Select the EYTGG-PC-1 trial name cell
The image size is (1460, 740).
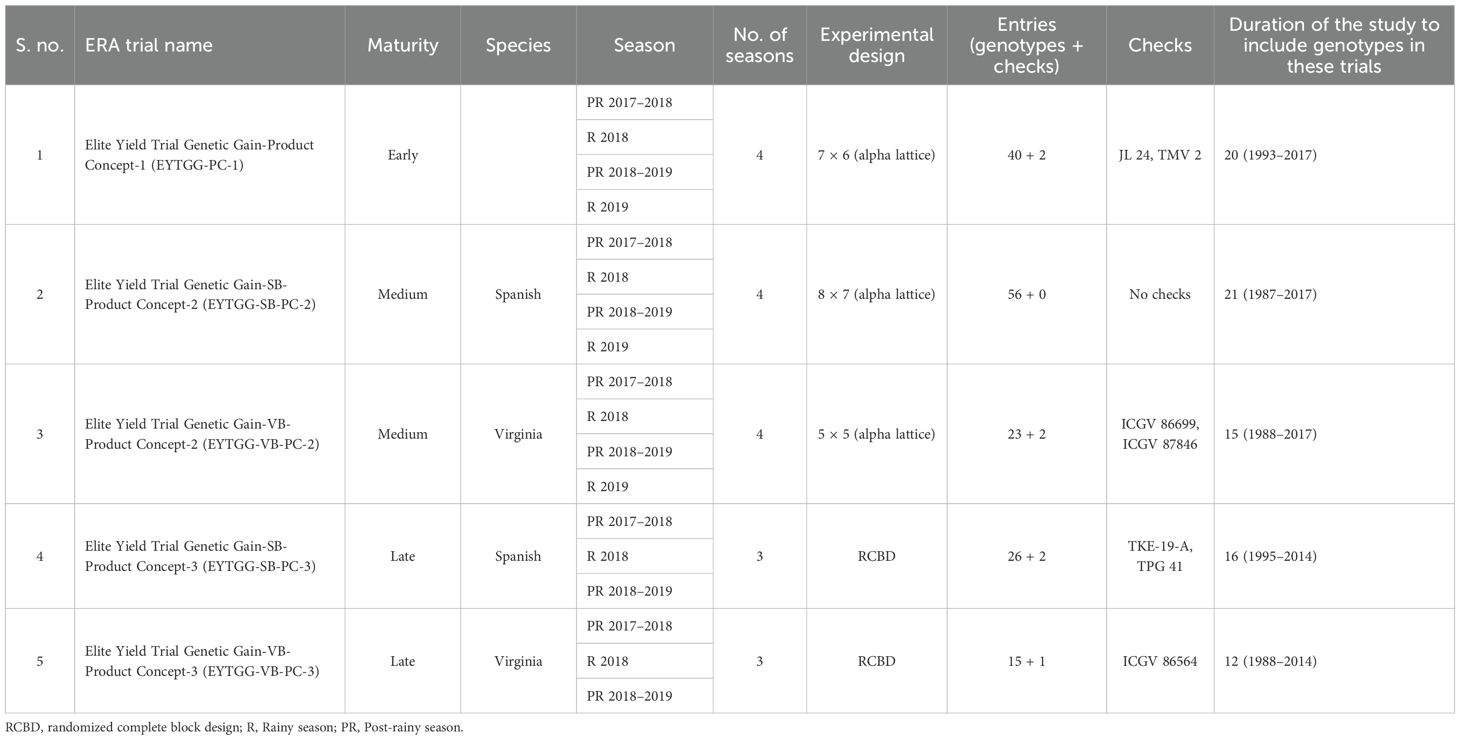click(200, 155)
